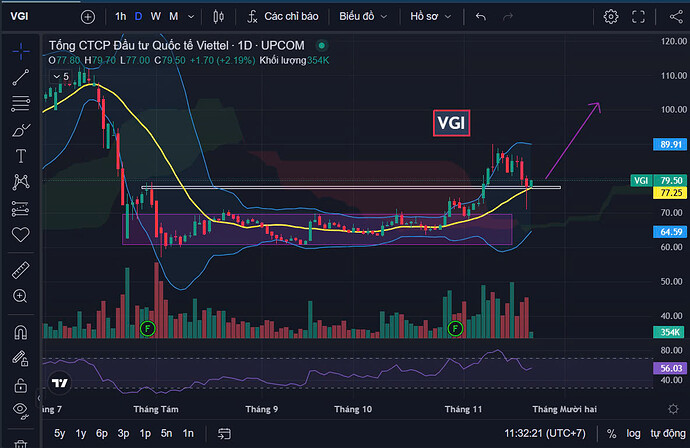This screenshot has width=690, height=448.
Task: Click the 64.59 lower band label
Action: [670, 232]
